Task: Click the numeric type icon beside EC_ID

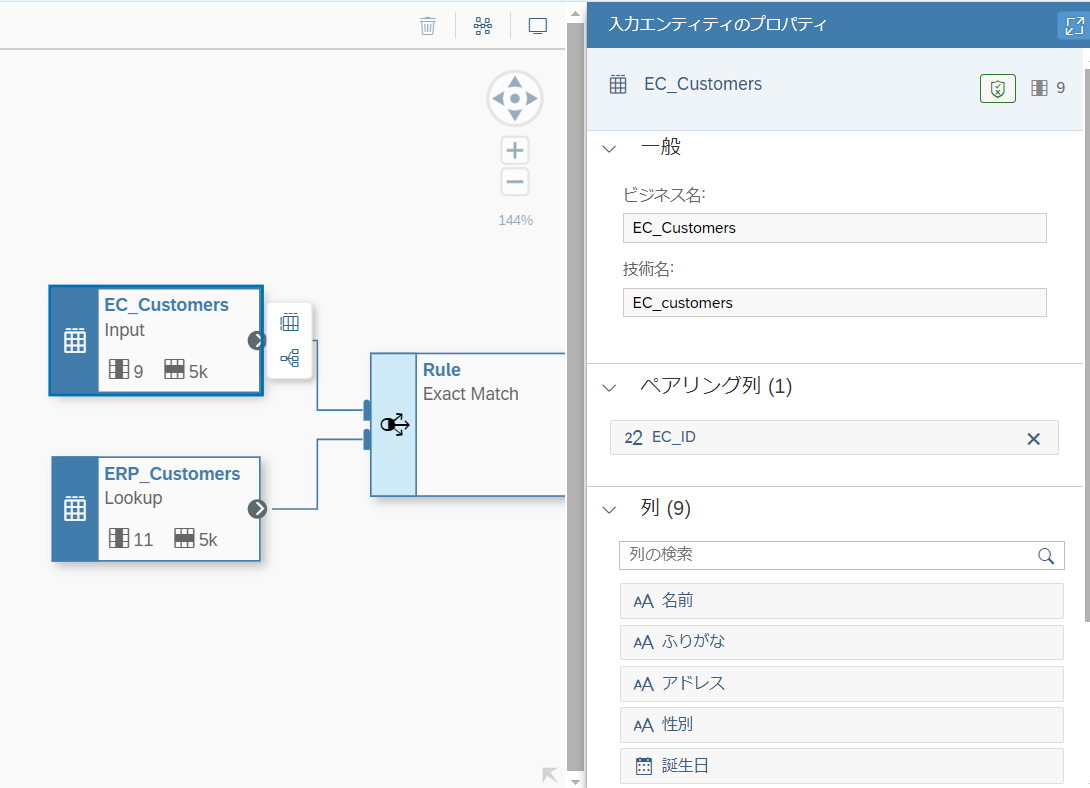Action: point(633,438)
